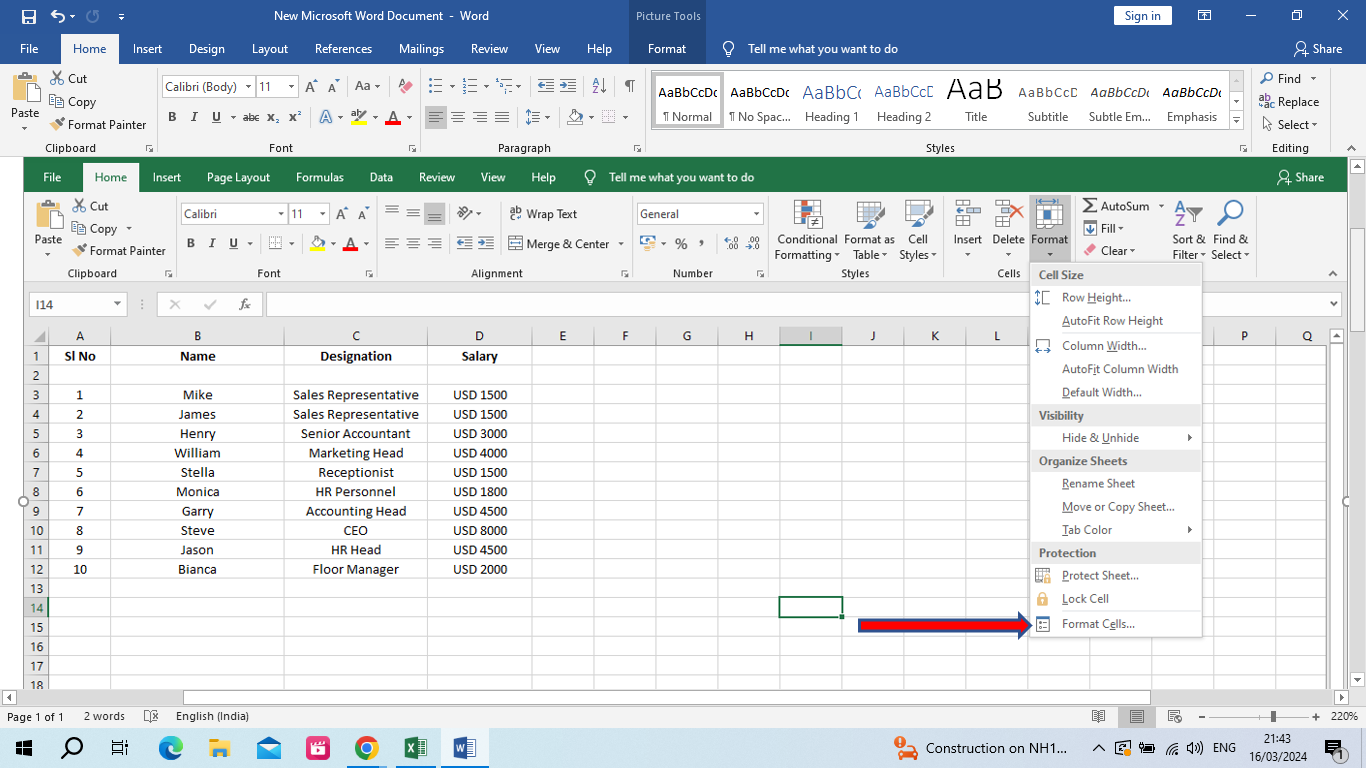
Task: Choose Protect Sheet... menu item
Action: (1116, 576)
